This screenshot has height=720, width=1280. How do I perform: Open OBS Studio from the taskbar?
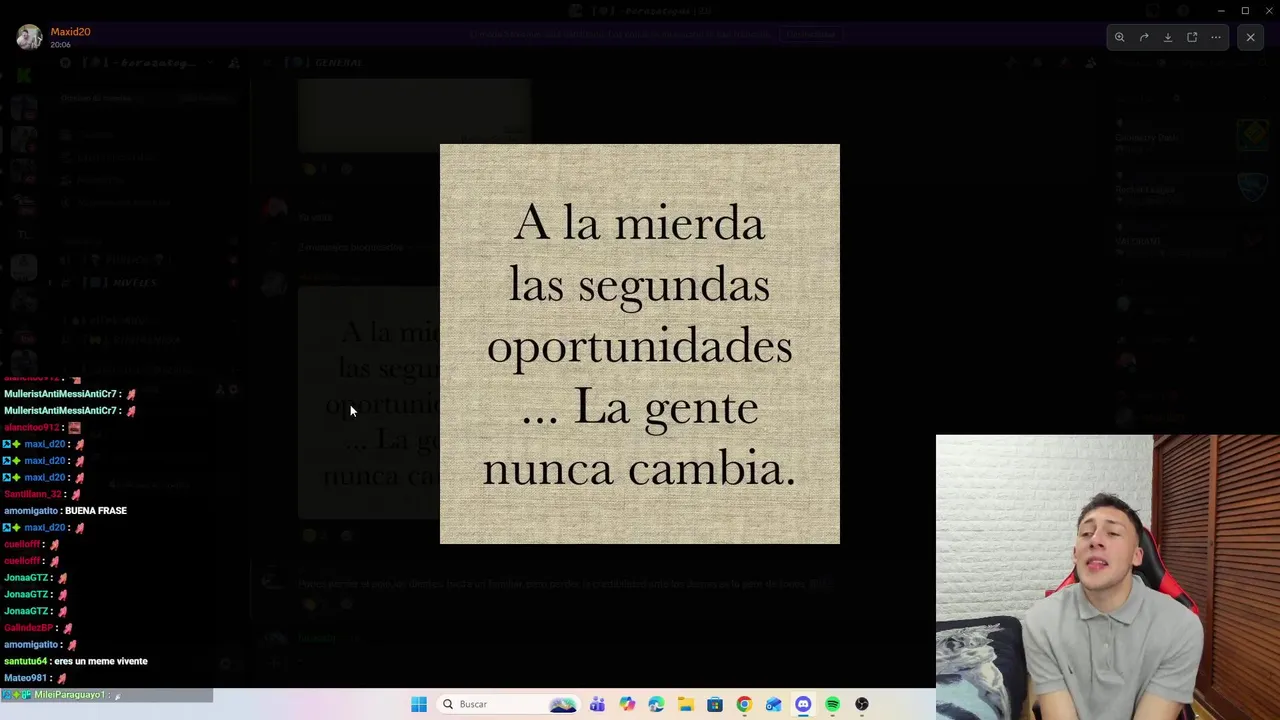[862, 704]
